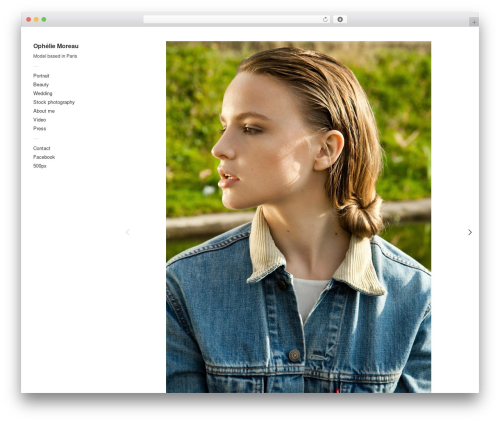Maximize window with green button
Image resolution: width=500 pixels, height=423 pixels.
(44, 19)
